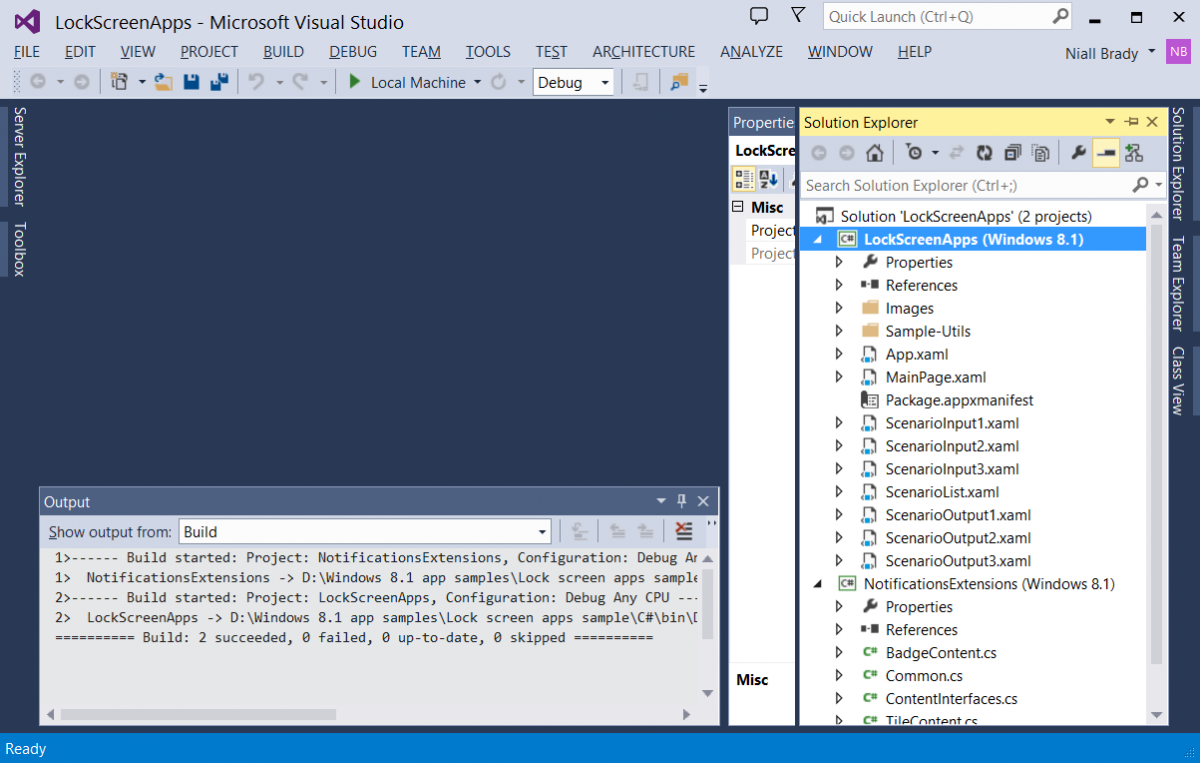This screenshot has height=763, width=1200.
Task: Click the Pending Changes Filter clock icon
Action: [913, 153]
